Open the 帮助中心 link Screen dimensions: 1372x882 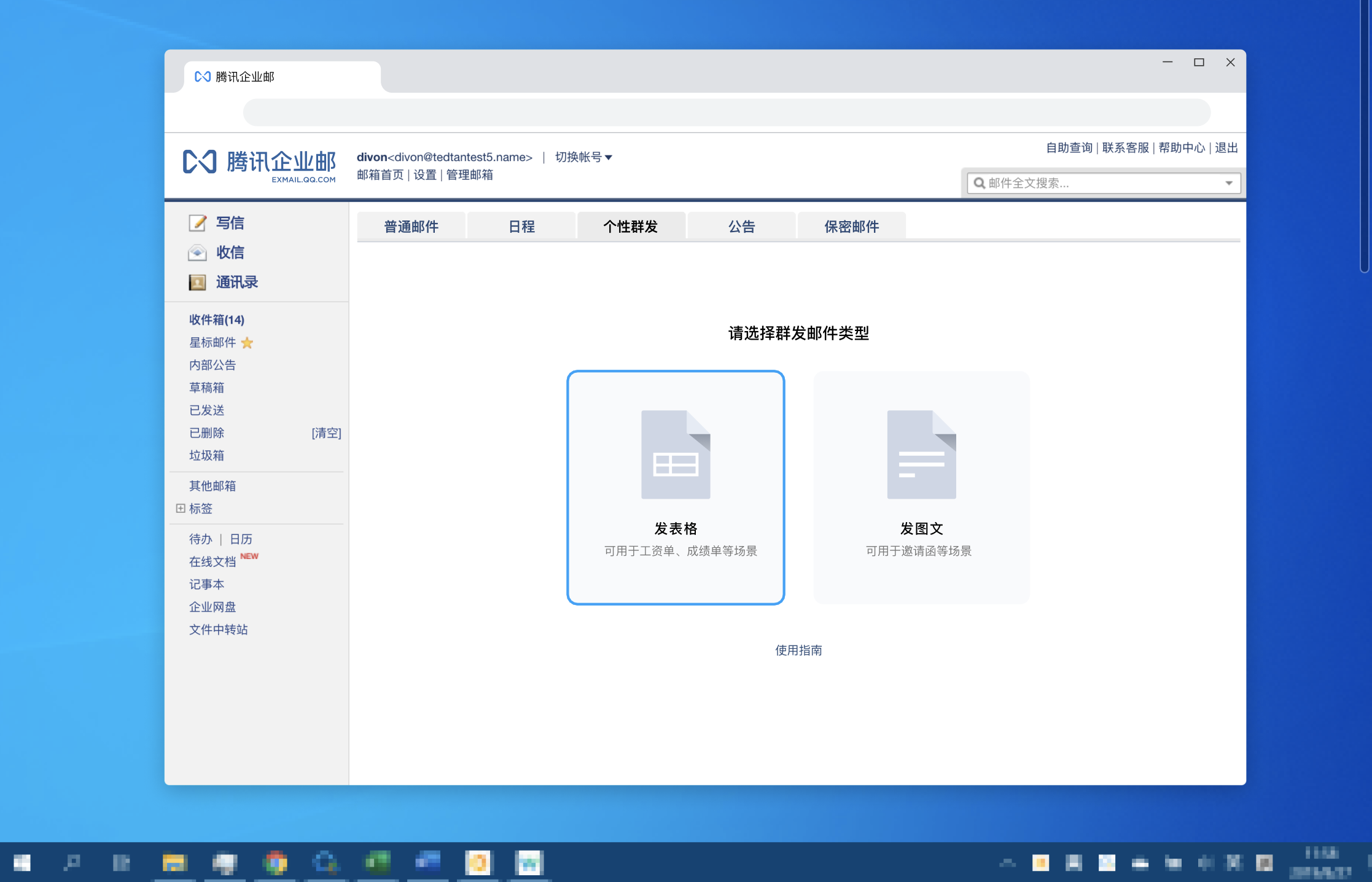[1182, 148]
